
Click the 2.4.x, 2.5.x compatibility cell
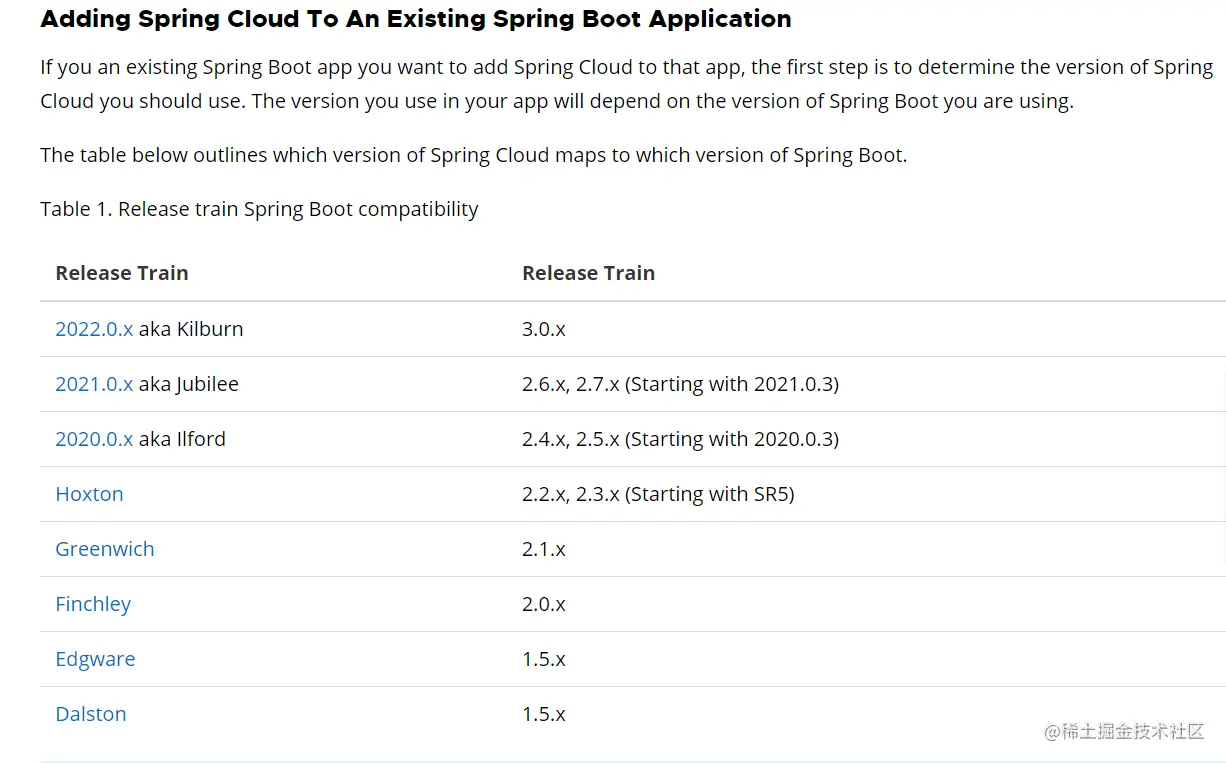pyautogui.click(x=680, y=439)
